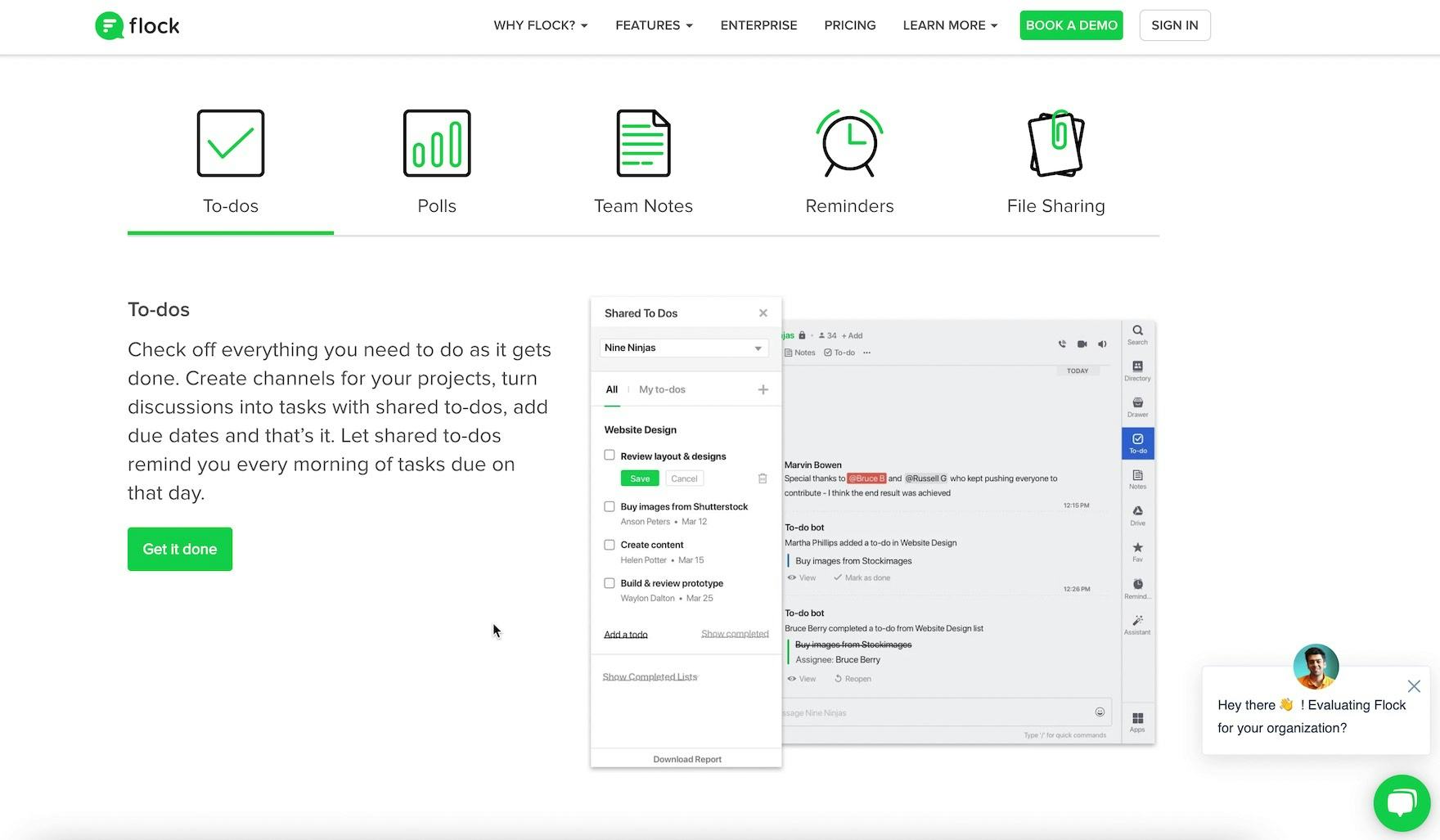Check the Build & review prototype checkbox
The height and width of the screenshot is (840, 1440).
pos(610,583)
